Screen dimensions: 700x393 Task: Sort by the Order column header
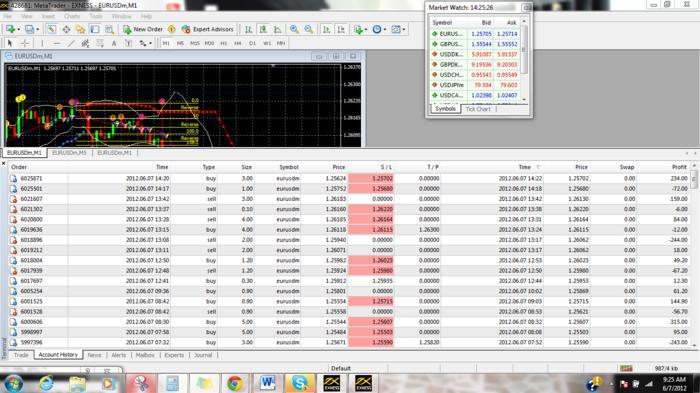coord(19,167)
